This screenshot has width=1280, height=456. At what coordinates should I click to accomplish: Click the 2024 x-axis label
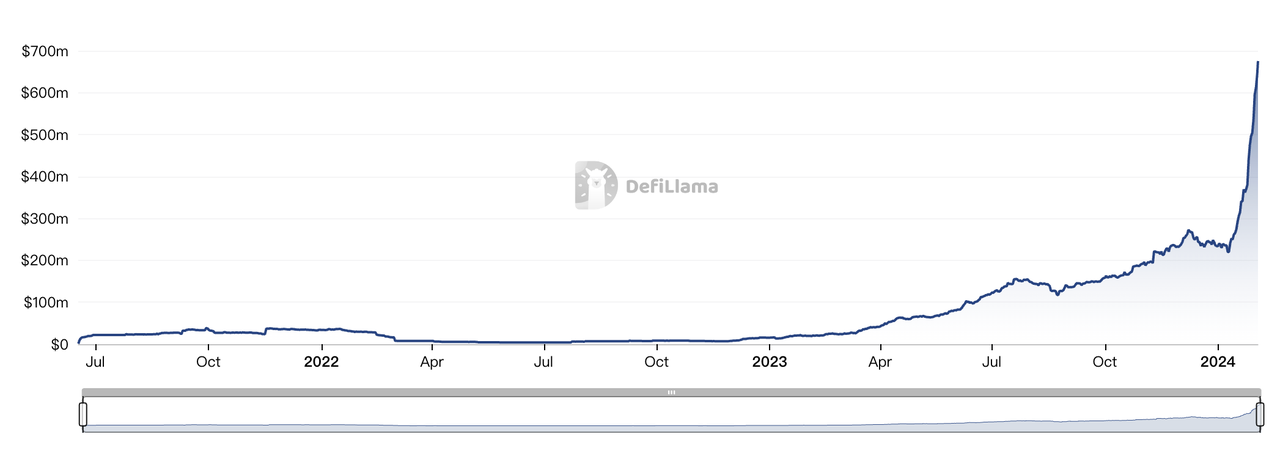(1217, 362)
